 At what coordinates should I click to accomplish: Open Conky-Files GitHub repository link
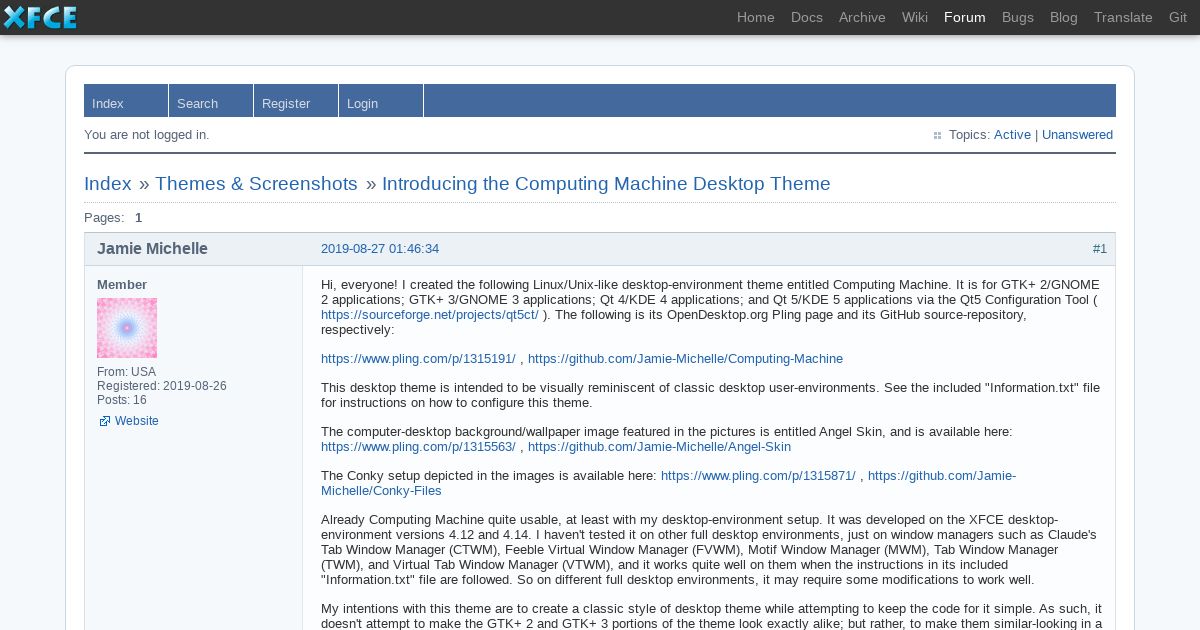click(942, 476)
